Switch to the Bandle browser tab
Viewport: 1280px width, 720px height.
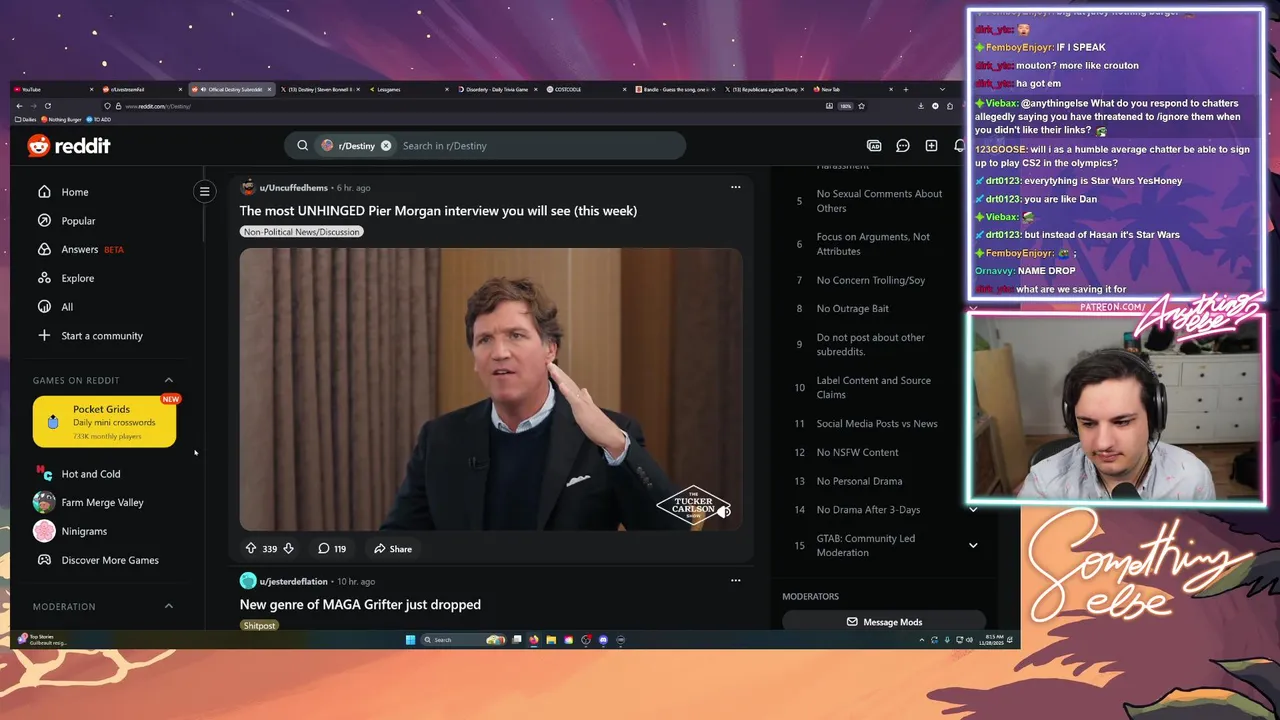click(x=676, y=90)
